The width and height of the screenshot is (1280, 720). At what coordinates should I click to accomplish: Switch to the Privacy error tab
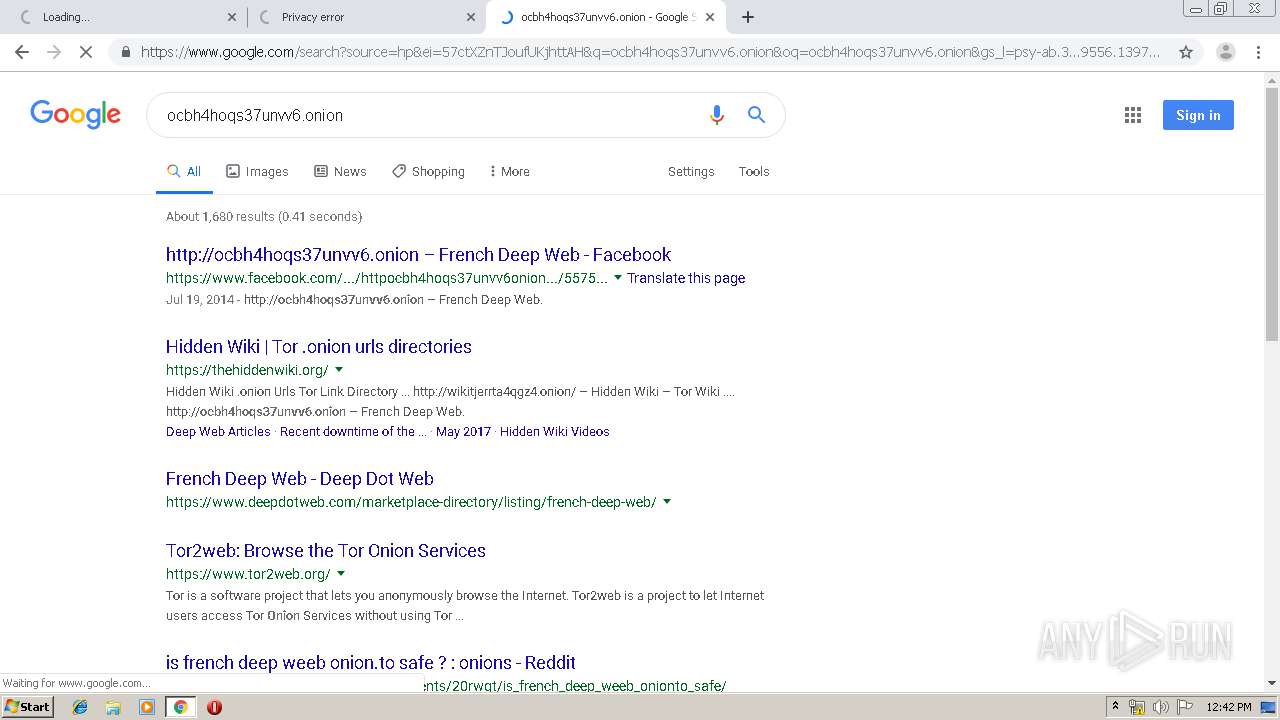click(x=365, y=17)
